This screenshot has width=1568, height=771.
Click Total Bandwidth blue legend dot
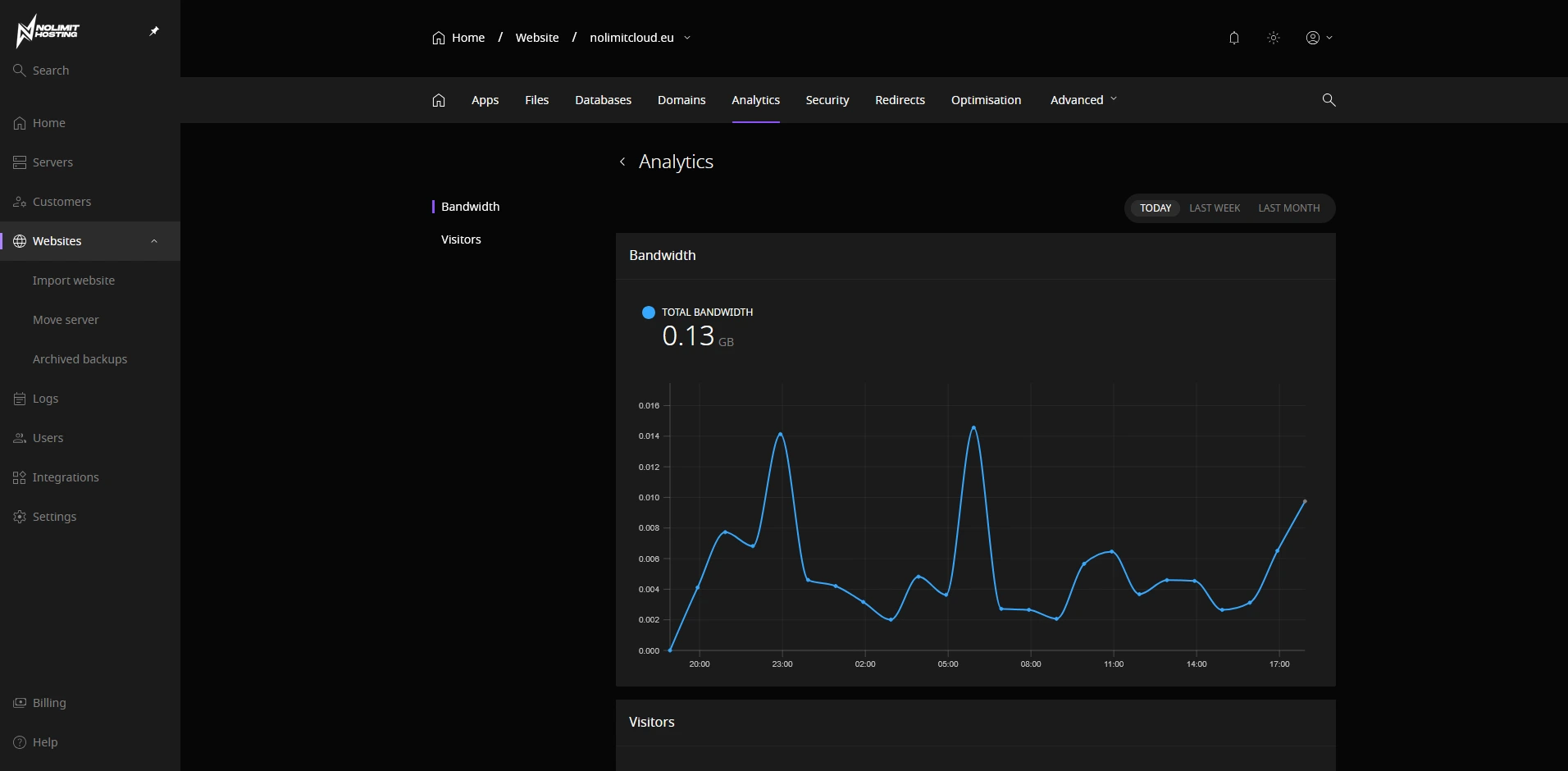649,313
